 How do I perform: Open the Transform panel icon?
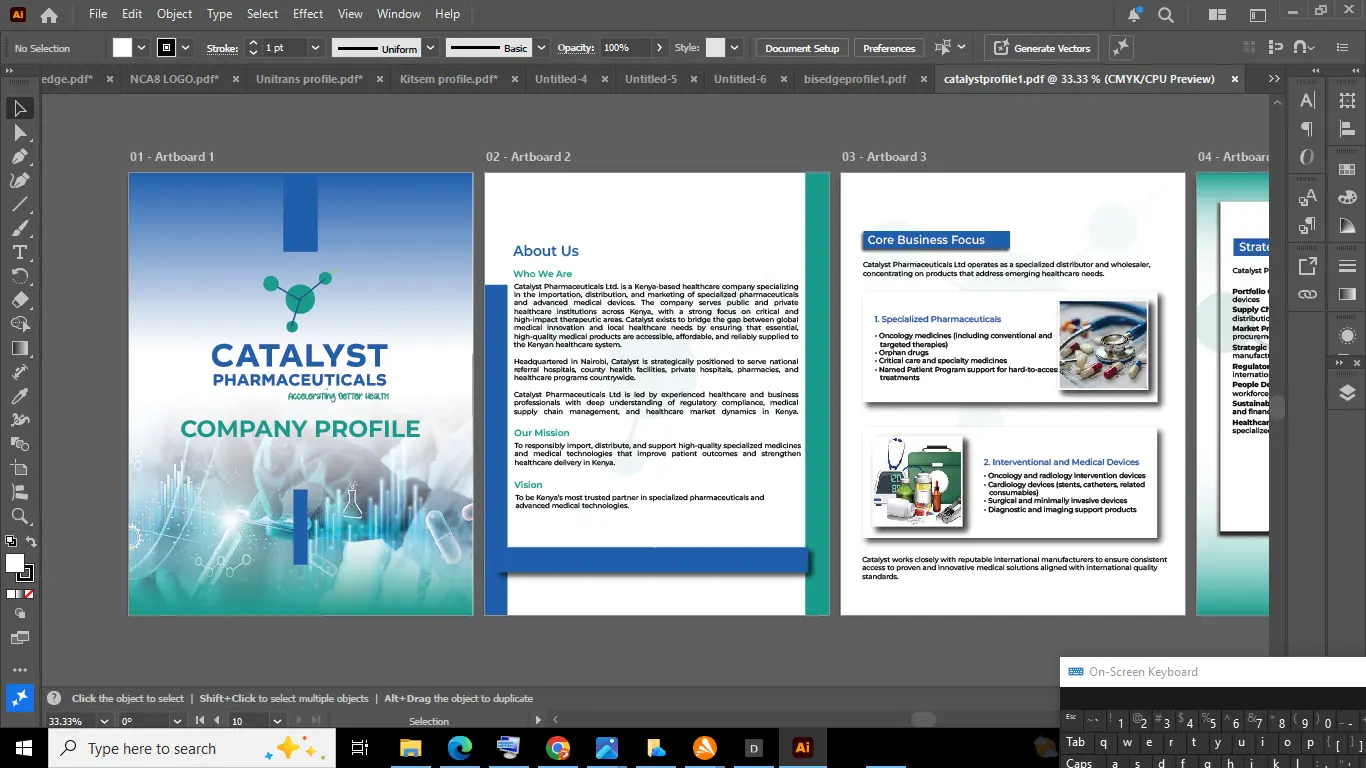[1347, 100]
